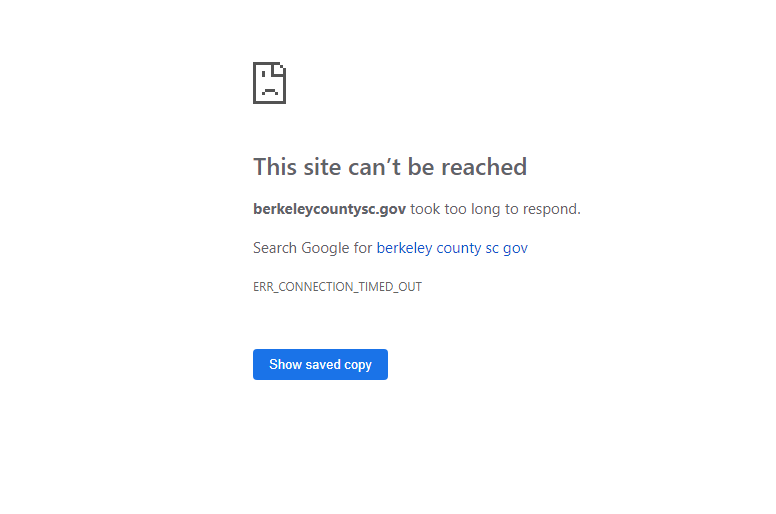Click the sad page error icon
776x514 pixels.
269,83
